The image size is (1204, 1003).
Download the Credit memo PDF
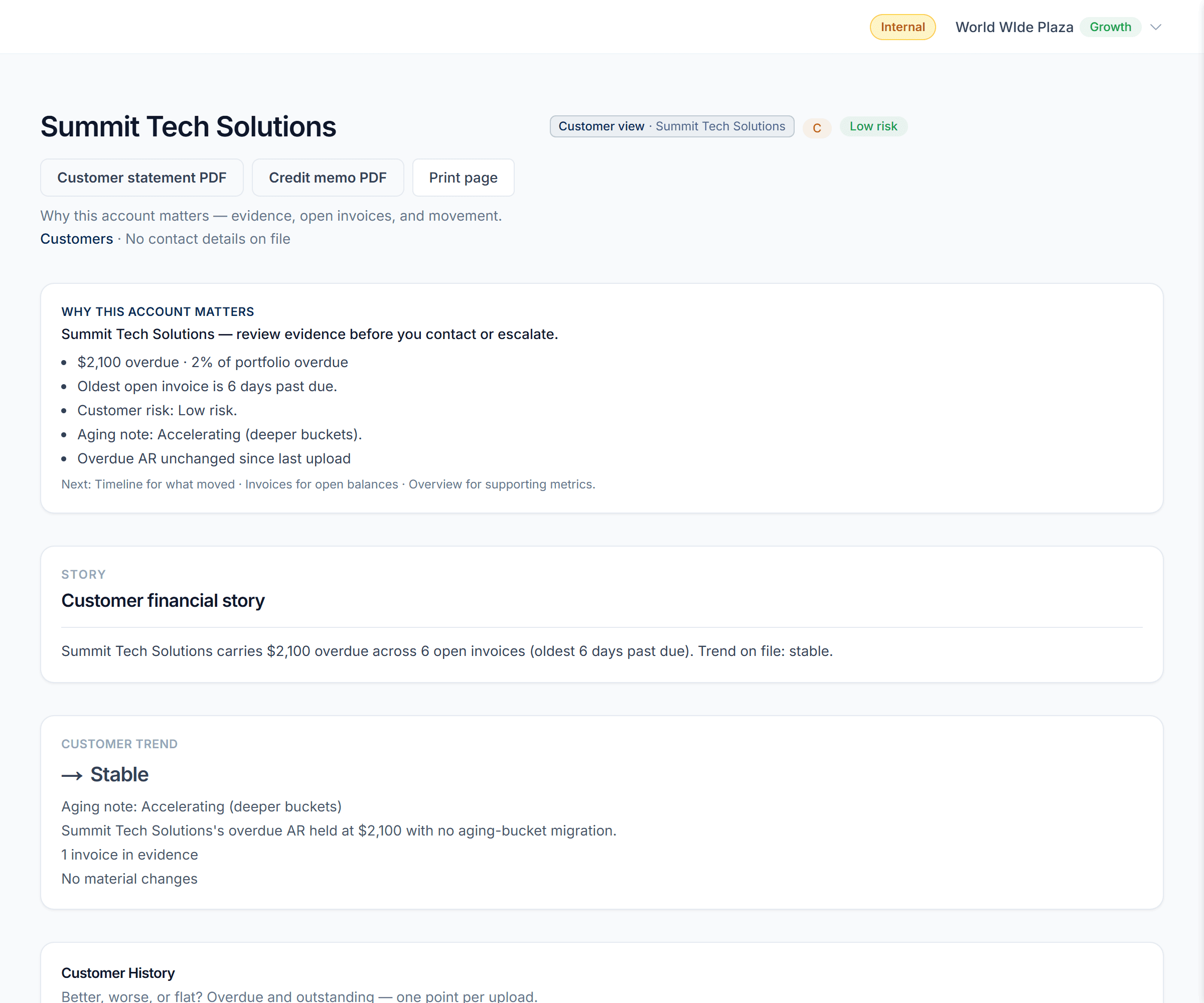tap(328, 178)
